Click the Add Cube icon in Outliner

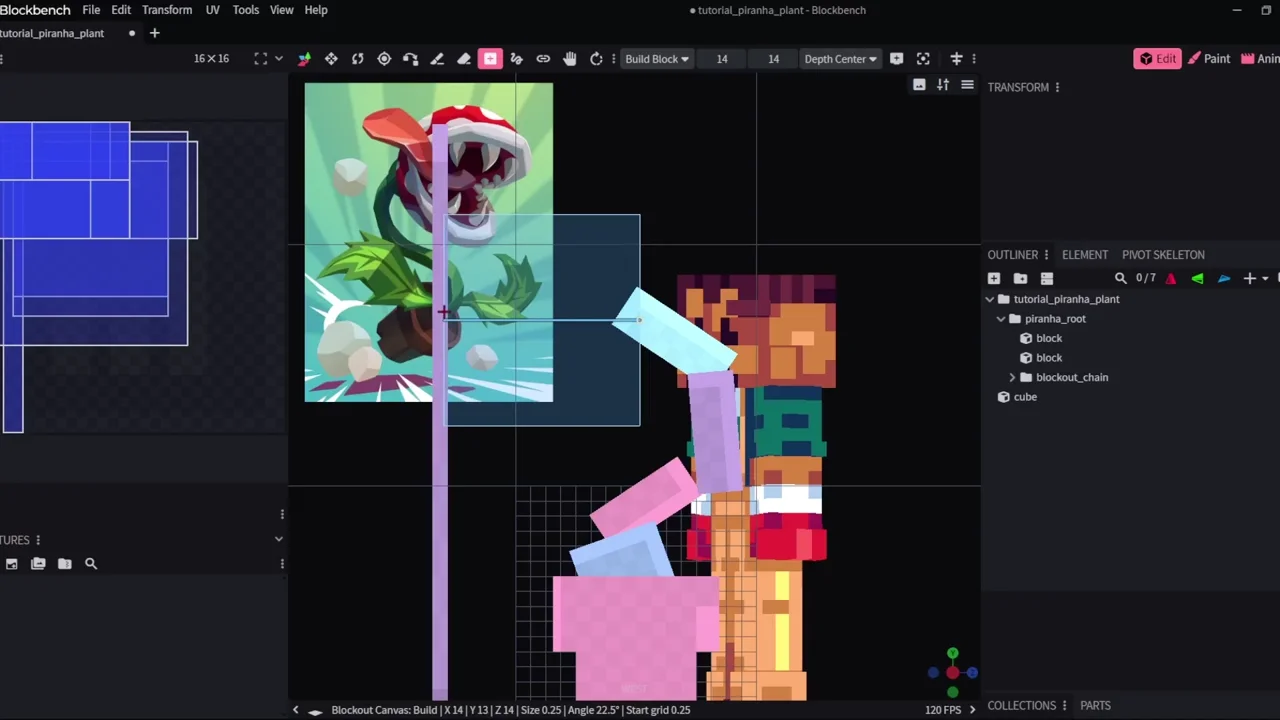point(994,279)
